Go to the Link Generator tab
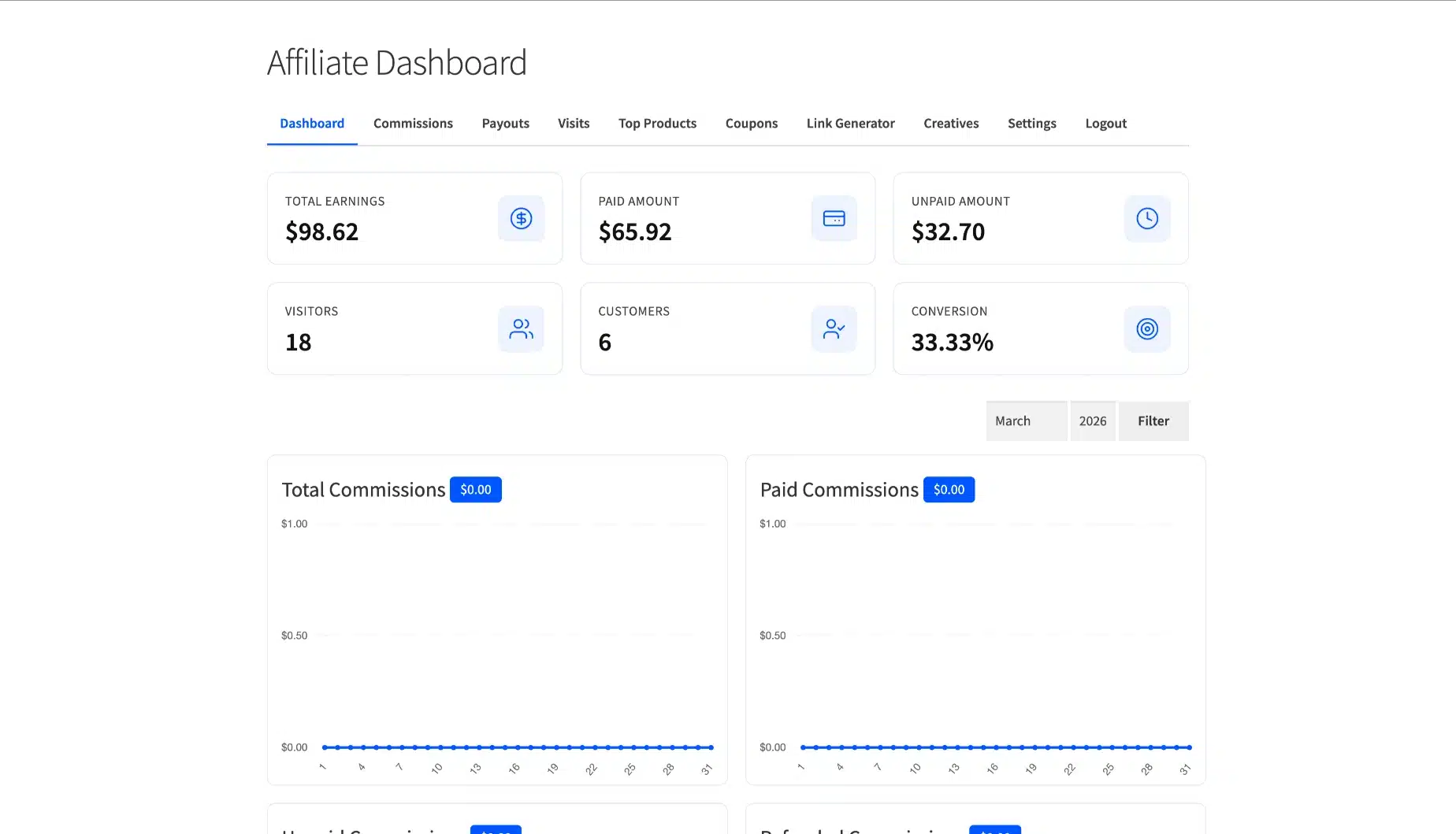The width and height of the screenshot is (1456, 834). click(850, 124)
